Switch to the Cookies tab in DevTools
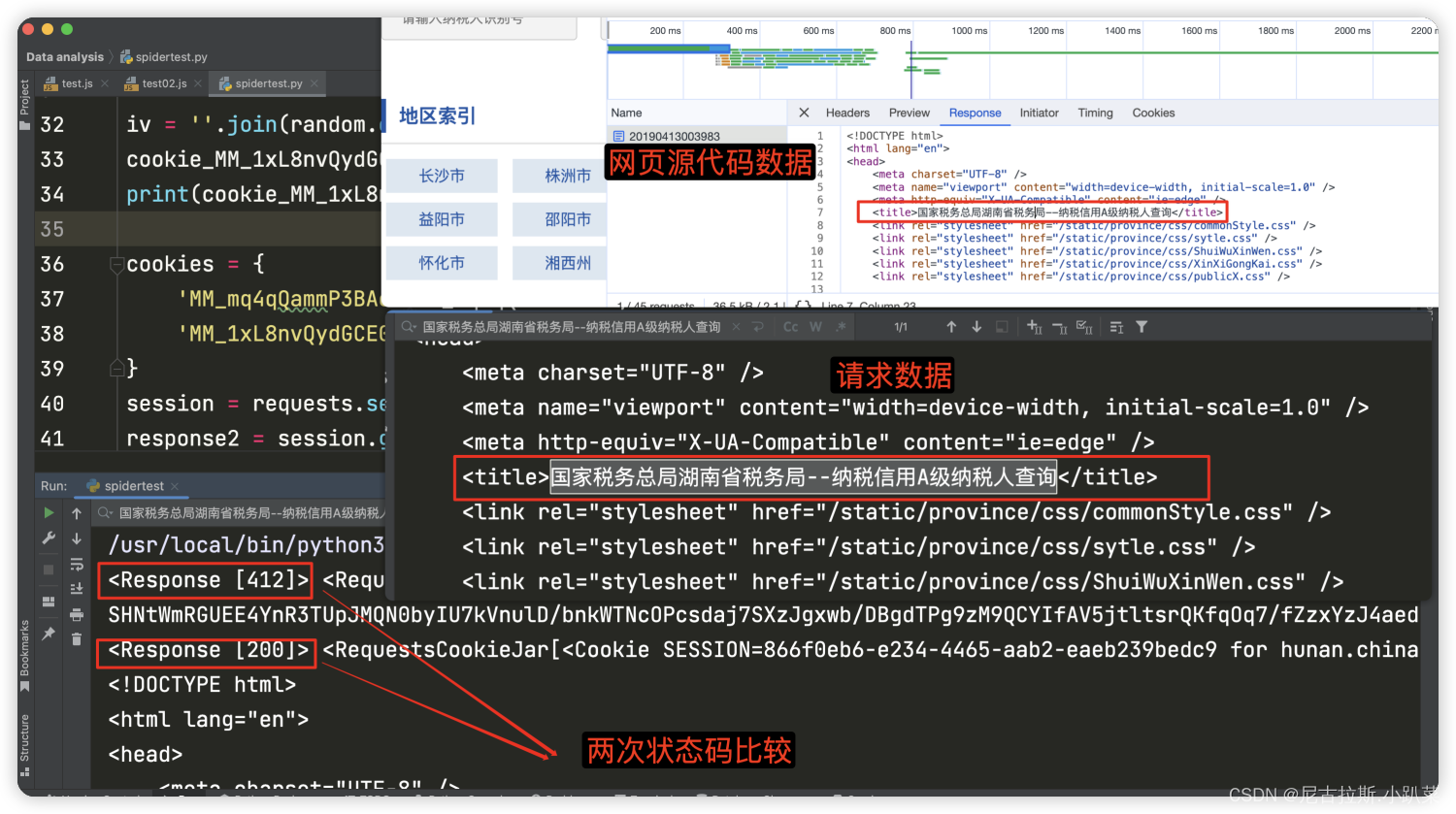This screenshot has width=1456, height=814. (1153, 113)
